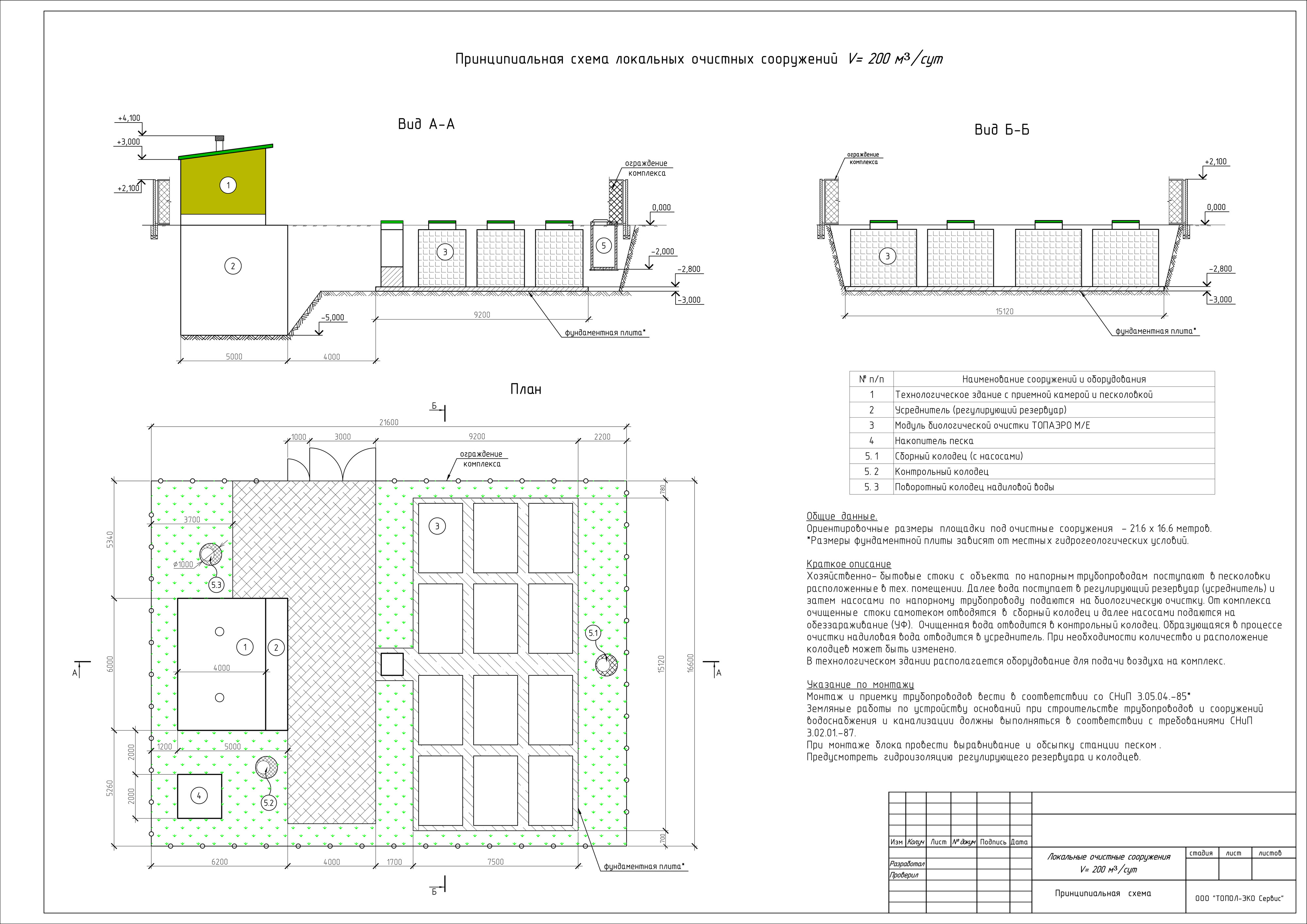Screen dimensions: 1307x924
Task: Click the "Краткое описание" heading
Action: point(849,564)
